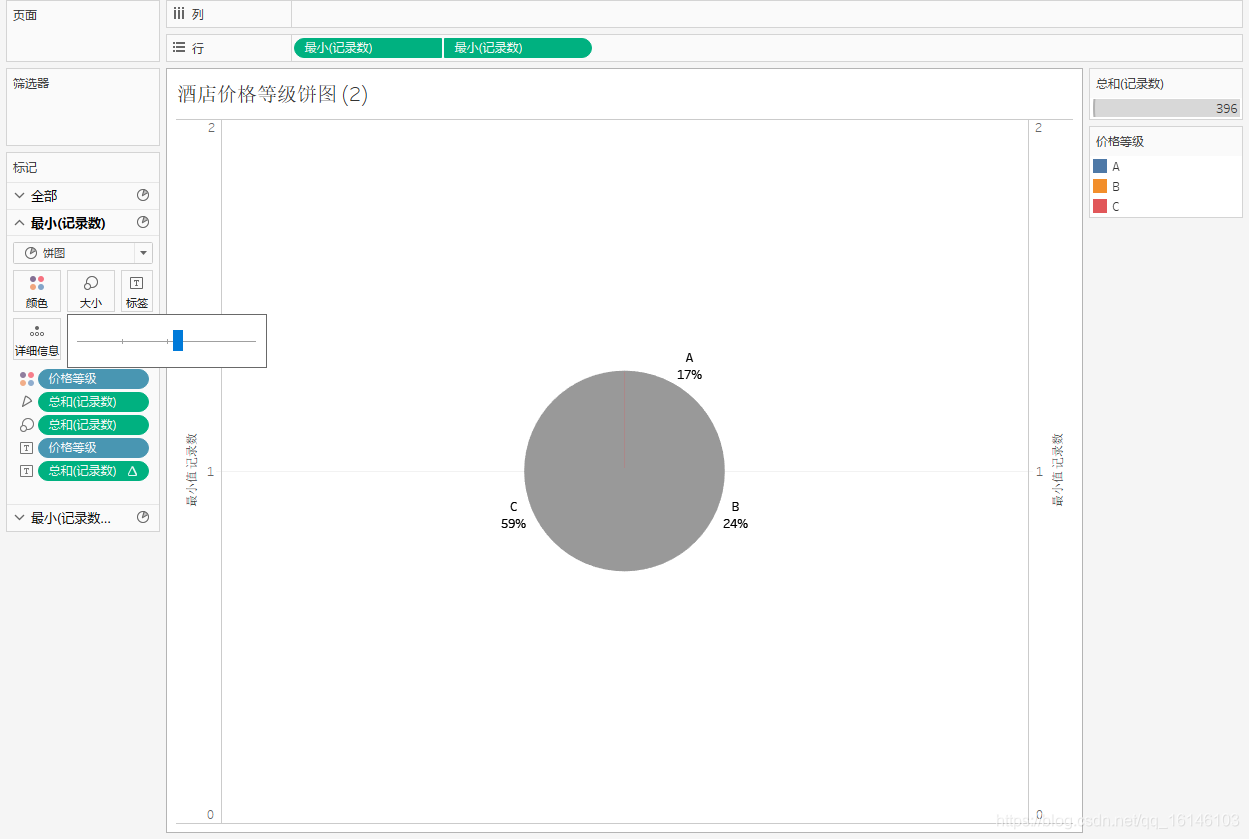Select the 价格等级 label pill

pyautogui.click(x=93, y=448)
